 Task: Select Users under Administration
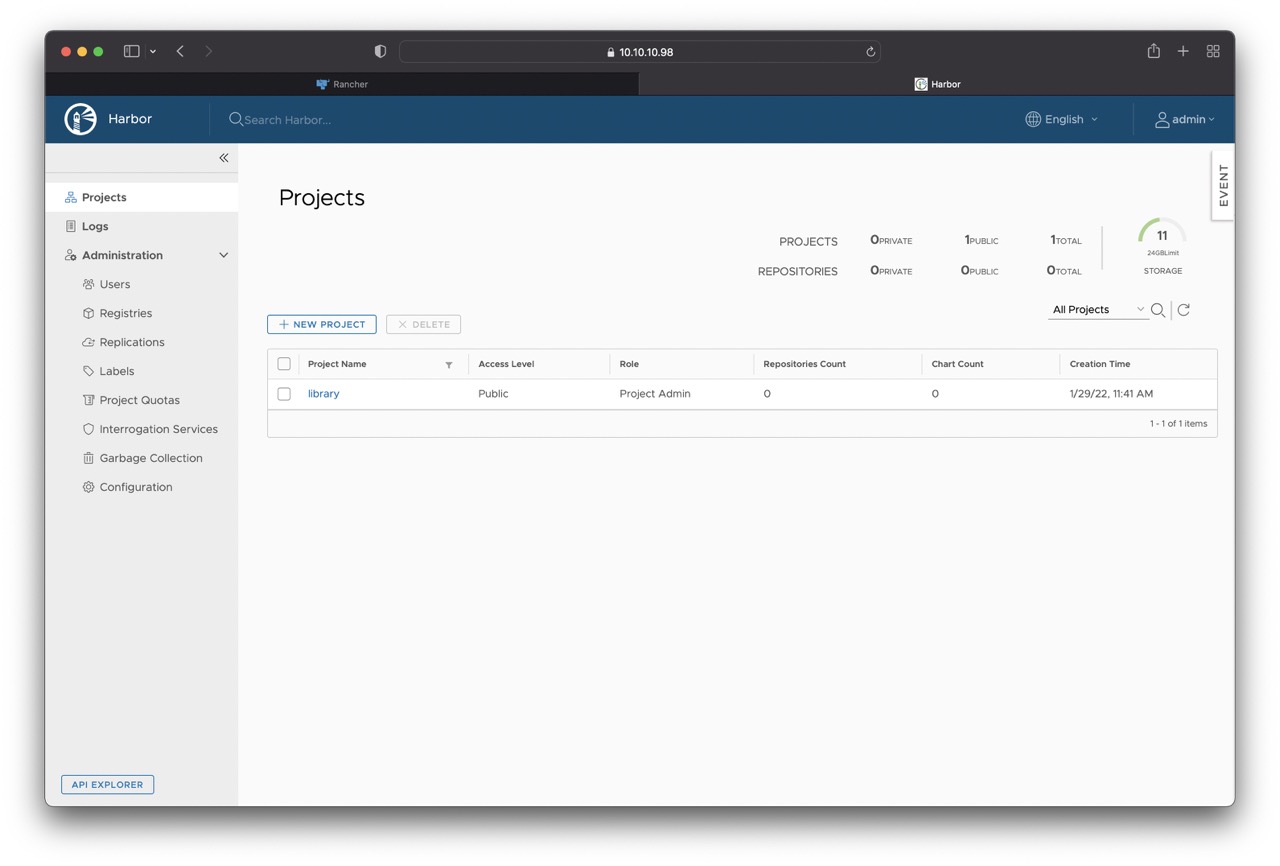coord(113,284)
